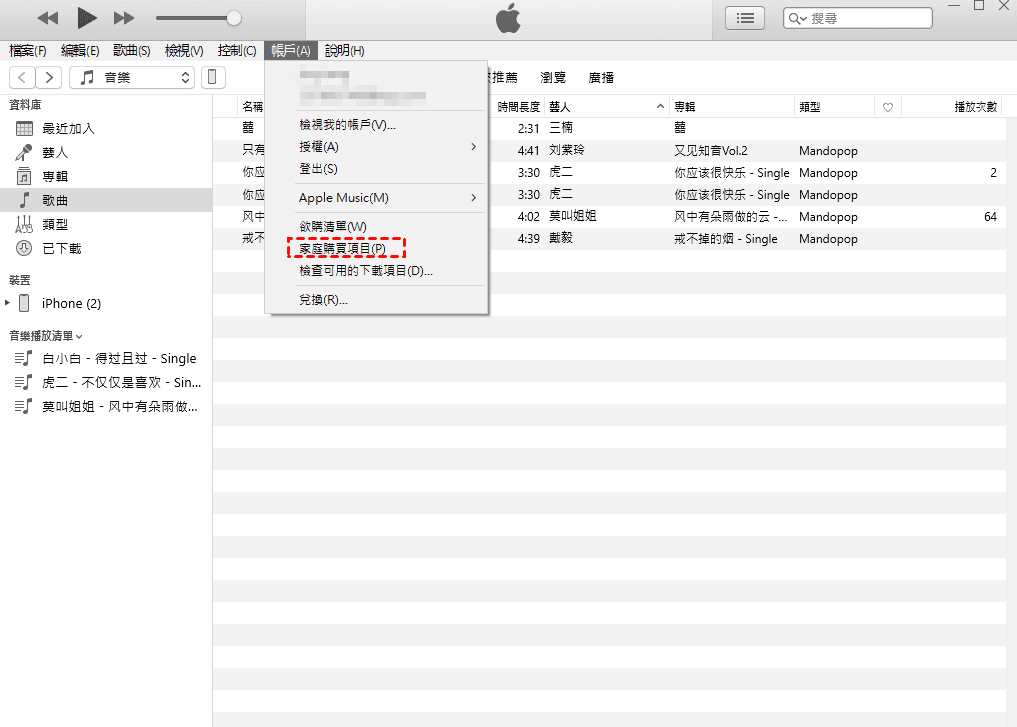This screenshot has width=1017, height=727.
Task: Click the iPhone device icon button
Action: pos(213,77)
